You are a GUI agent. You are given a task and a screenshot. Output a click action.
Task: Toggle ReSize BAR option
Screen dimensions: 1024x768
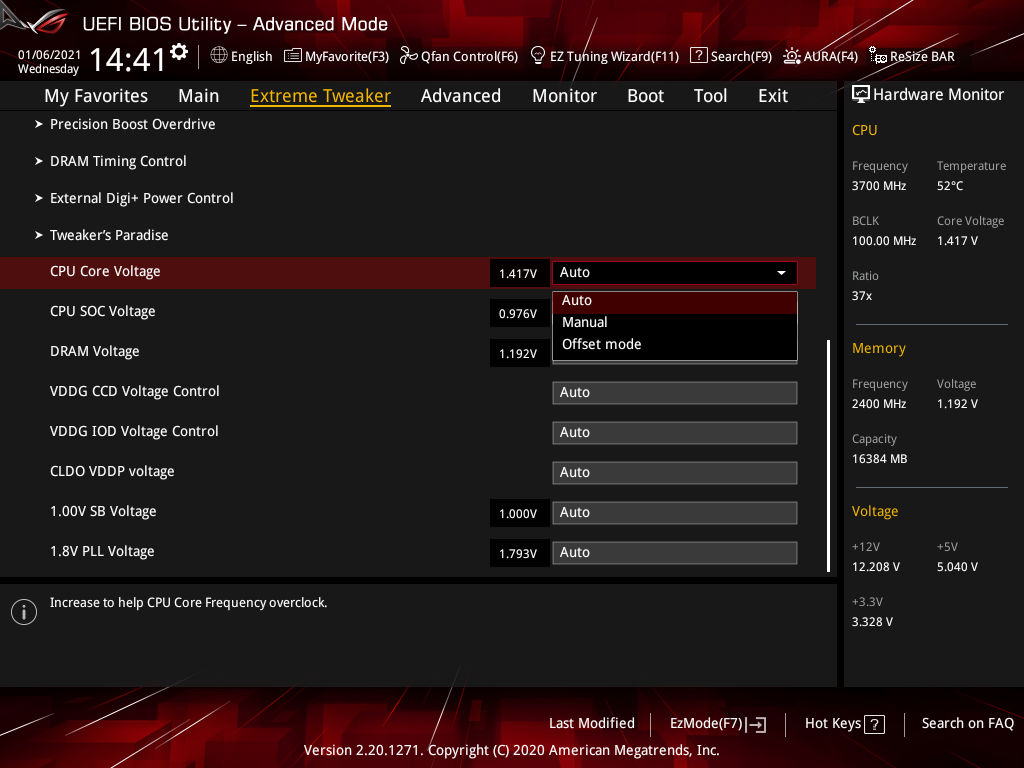click(912, 56)
